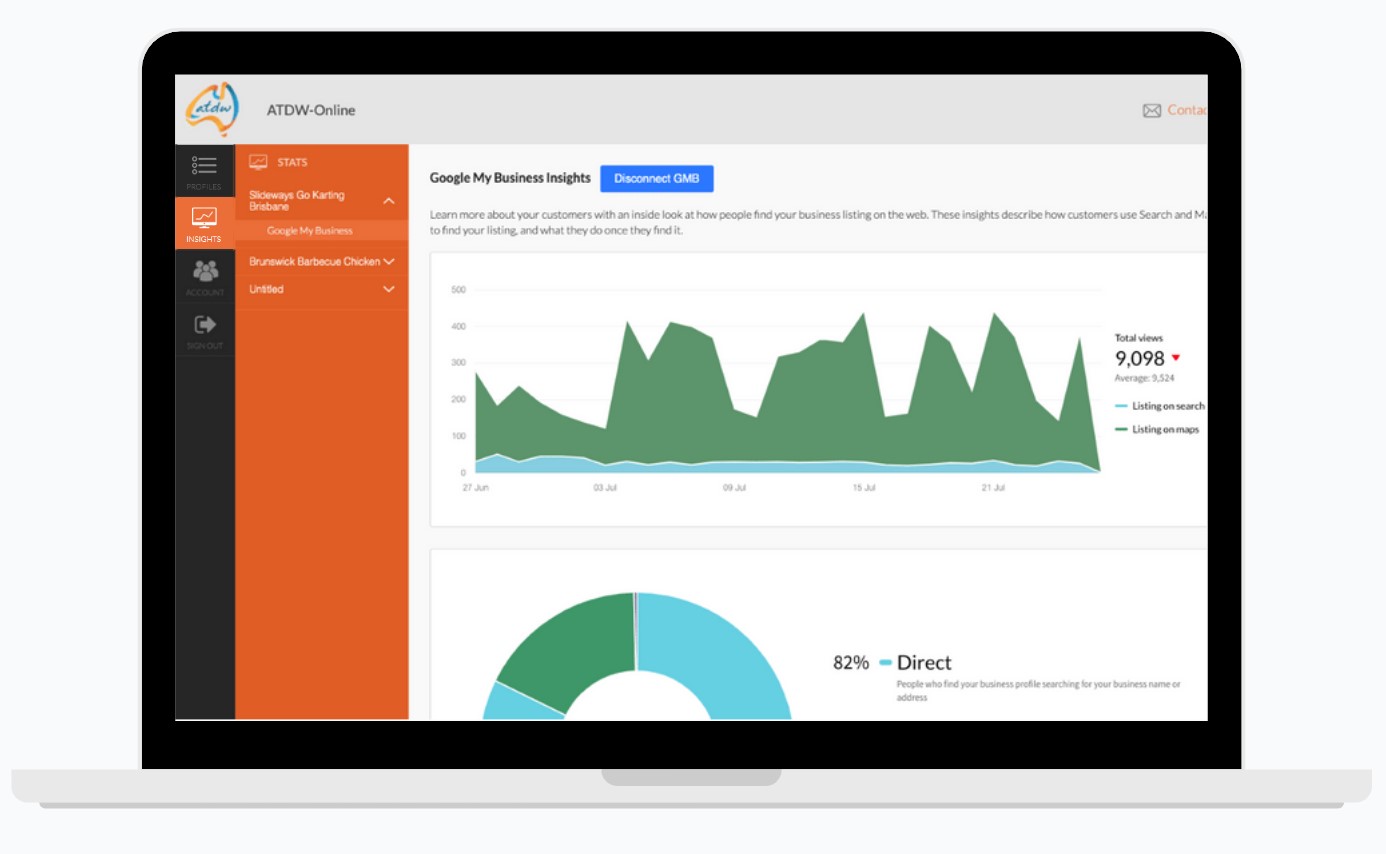Open the Account people icon

tap(205, 270)
